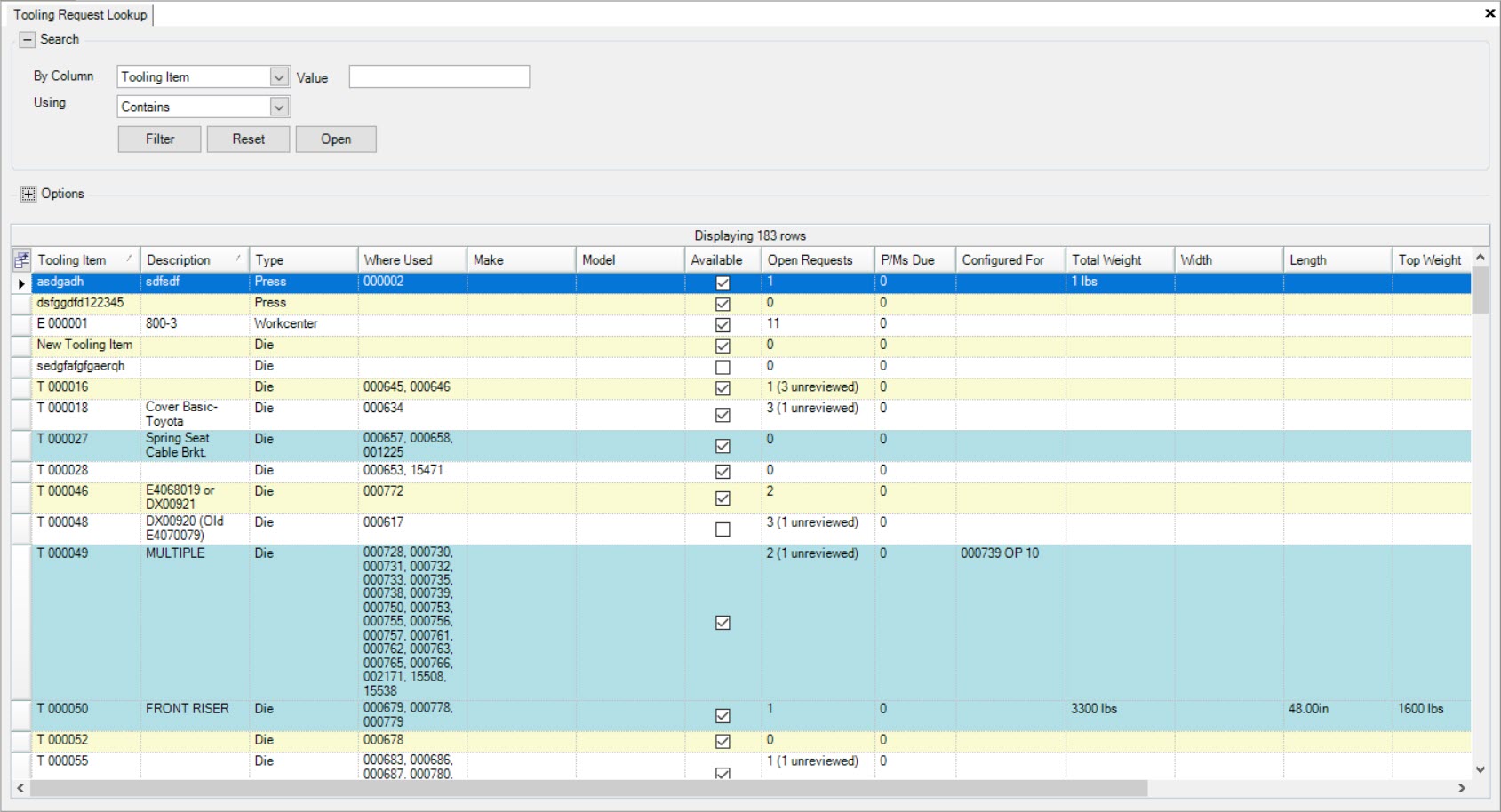Sort by the Open Requests column header
This screenshot has width=1501, height=812.
(x=818, y=260)
